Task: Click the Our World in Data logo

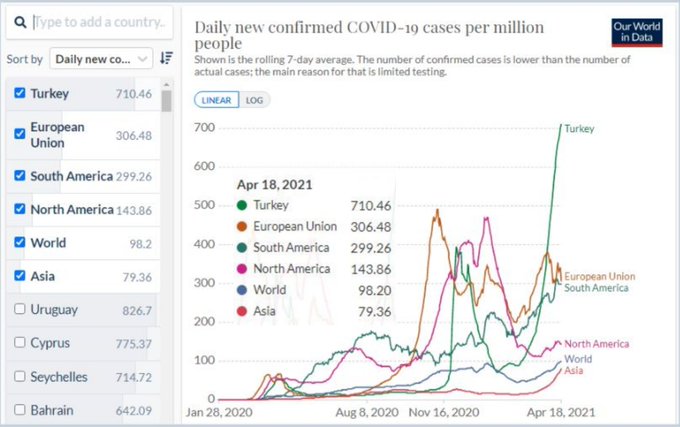Action: coord(637,33)
